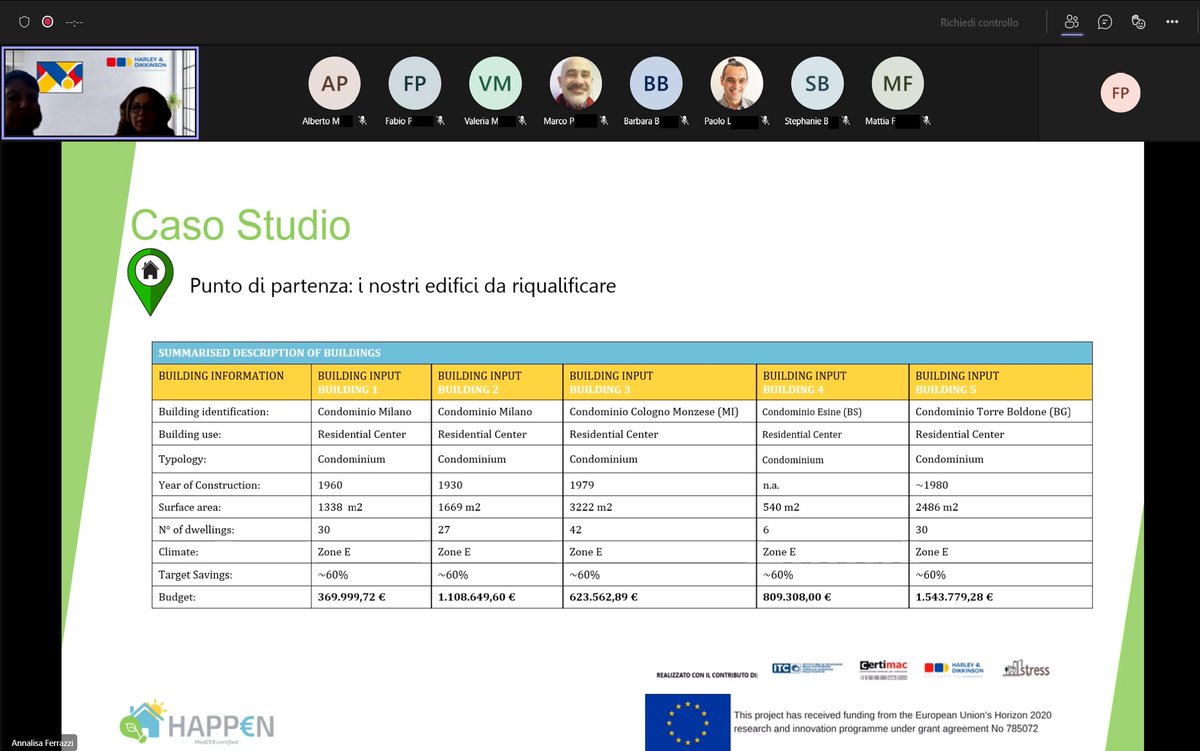Click the budget value 623.562,89 €
This screenshot has height=751, width=1200.
point(603,597)
